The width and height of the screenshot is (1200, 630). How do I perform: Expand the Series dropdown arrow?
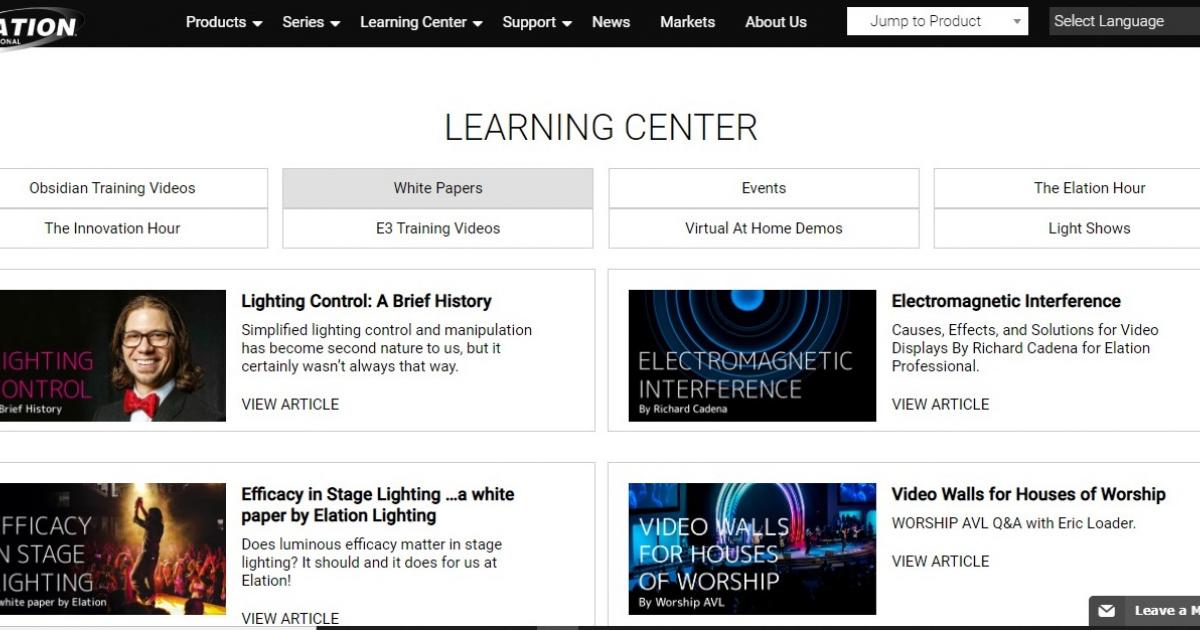[335, 24]
